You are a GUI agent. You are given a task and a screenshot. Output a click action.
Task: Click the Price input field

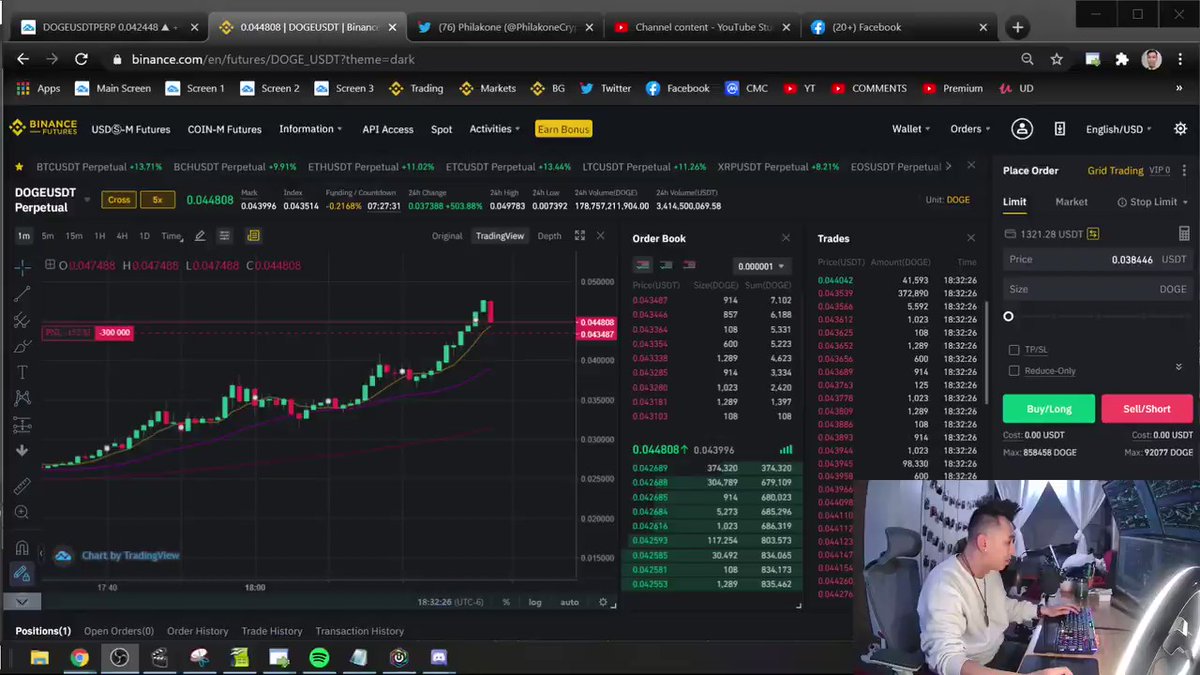point(1097,259)
